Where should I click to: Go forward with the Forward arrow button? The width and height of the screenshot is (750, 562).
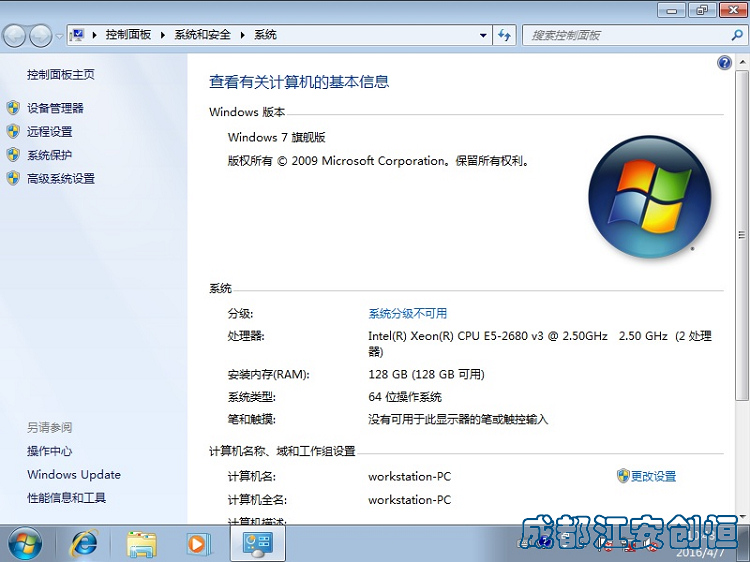[x=41, y=36]
